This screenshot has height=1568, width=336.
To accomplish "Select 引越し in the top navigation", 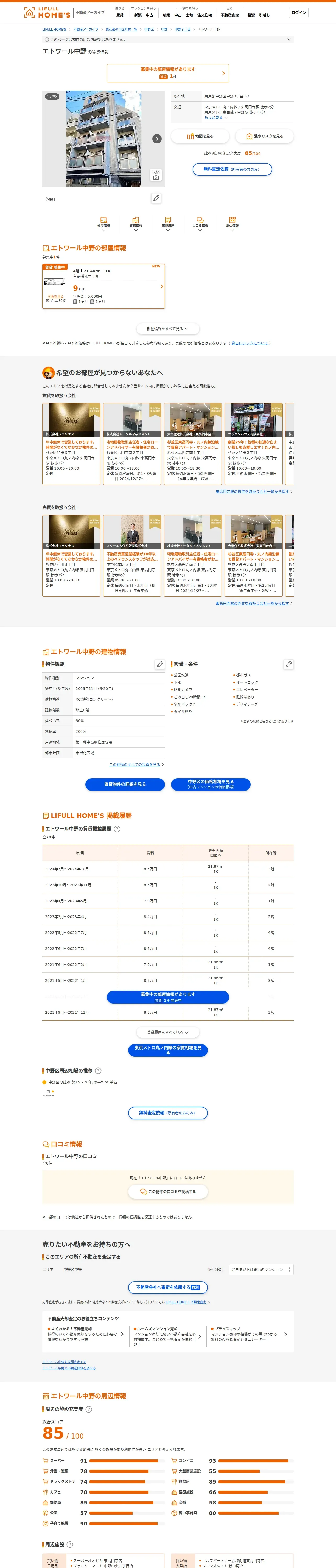I will 264,15.
